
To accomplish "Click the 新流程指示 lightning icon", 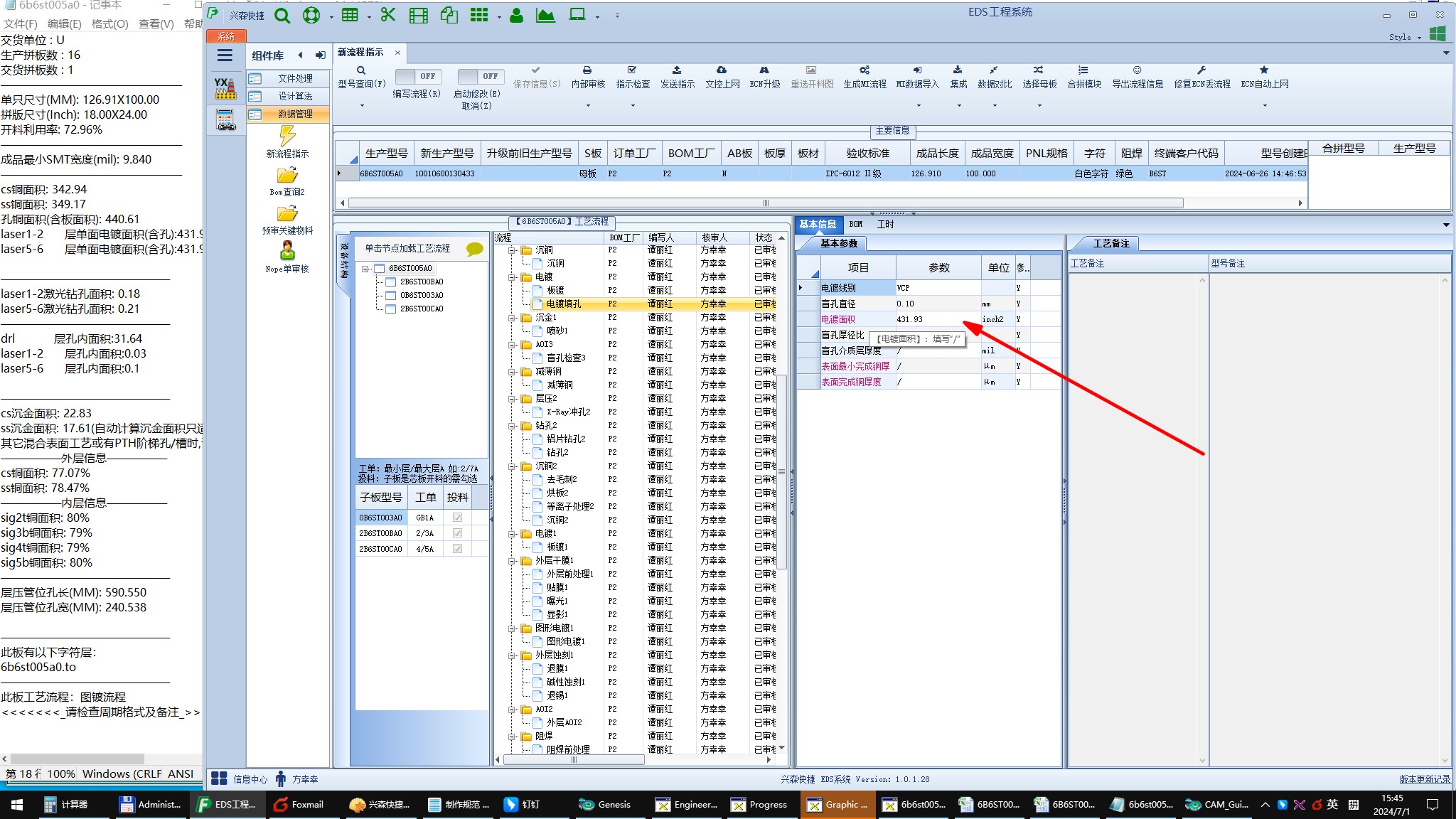I will (x=287, y=135).
